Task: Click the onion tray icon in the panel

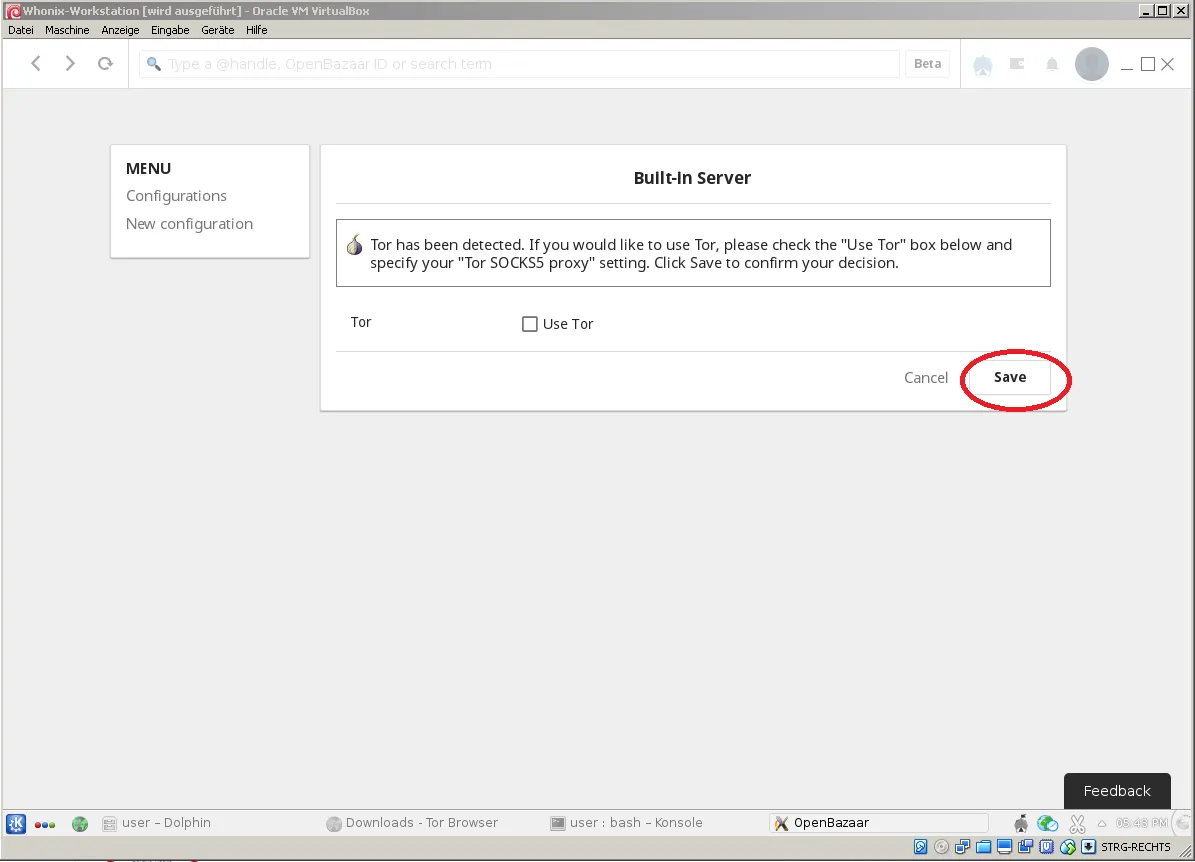Action: click(1021, 823)
